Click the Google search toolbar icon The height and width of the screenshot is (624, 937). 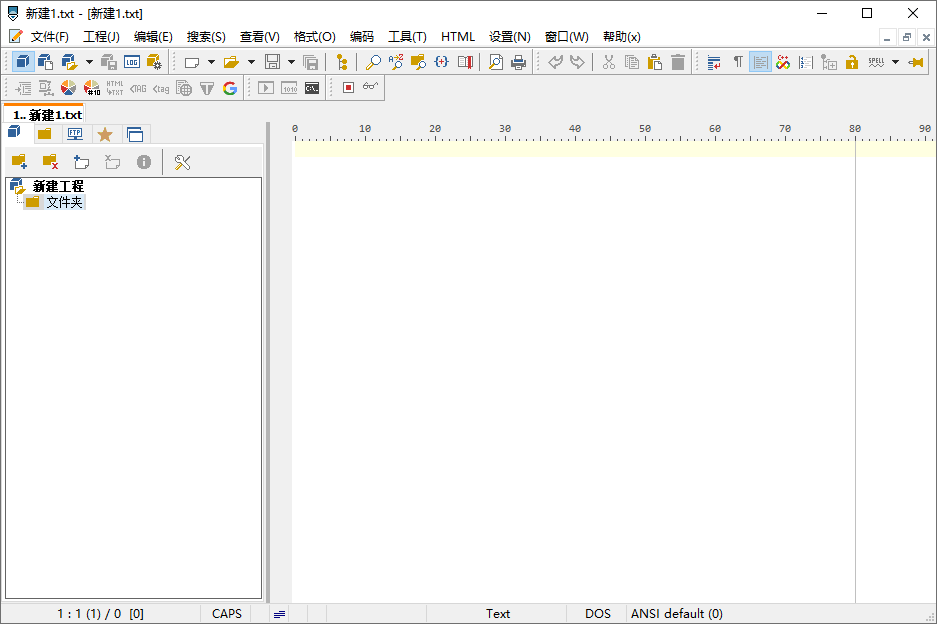coord(230,88)
